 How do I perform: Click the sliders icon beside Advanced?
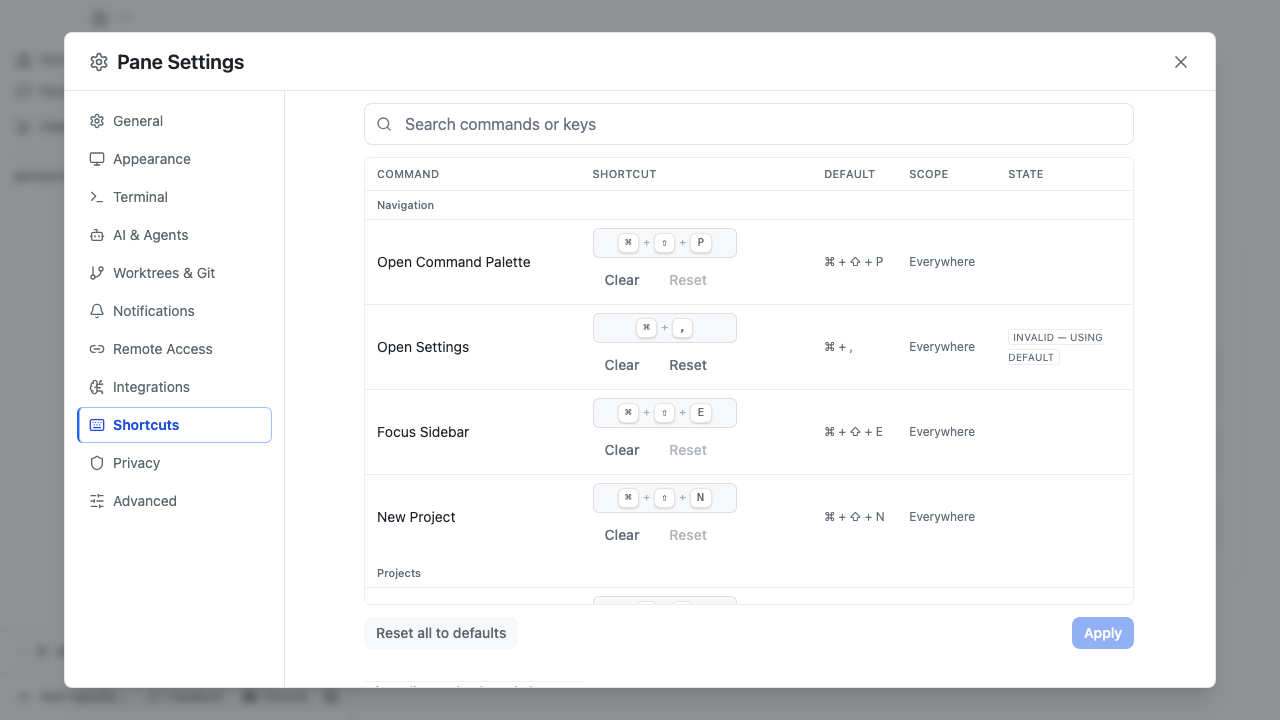pos(97,501)
